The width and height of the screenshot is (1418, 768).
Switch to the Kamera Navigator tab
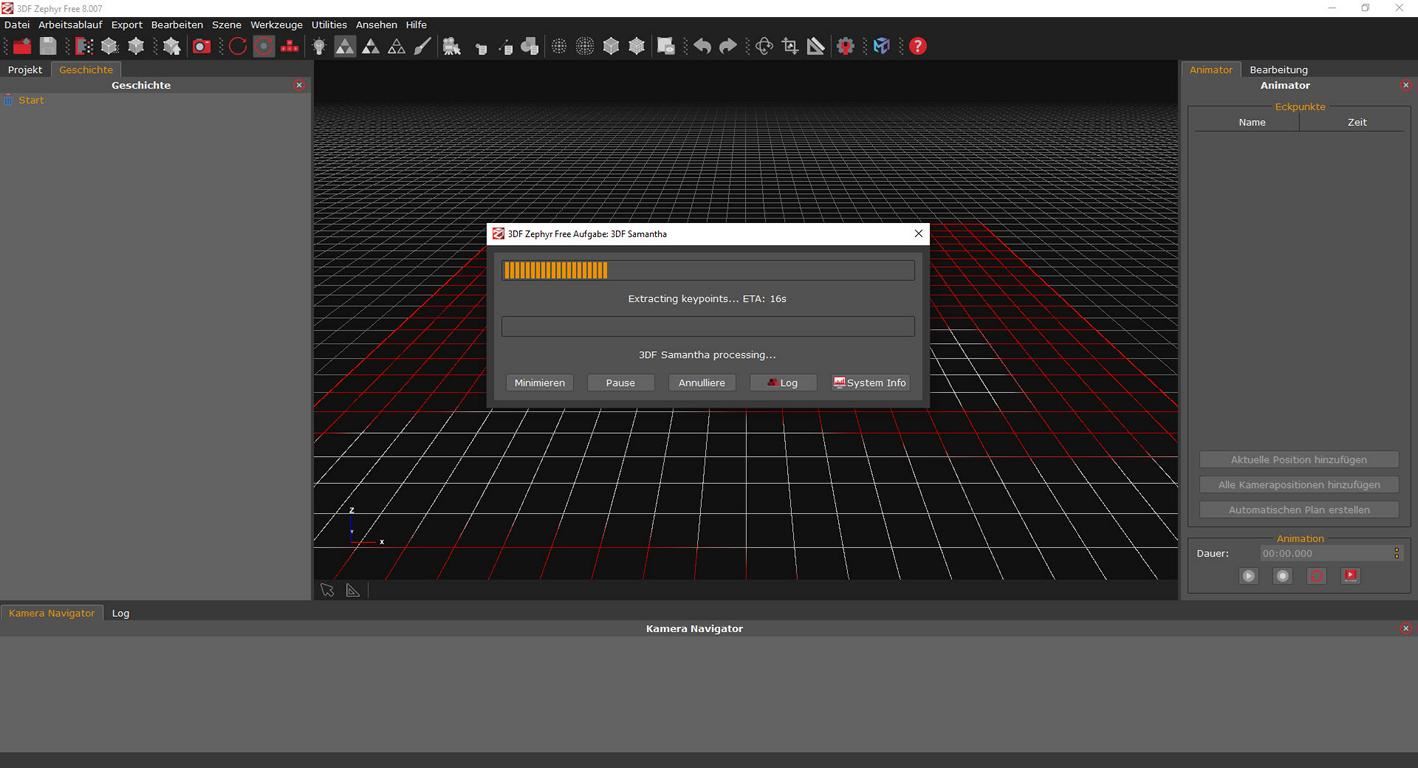coord(52,613)
